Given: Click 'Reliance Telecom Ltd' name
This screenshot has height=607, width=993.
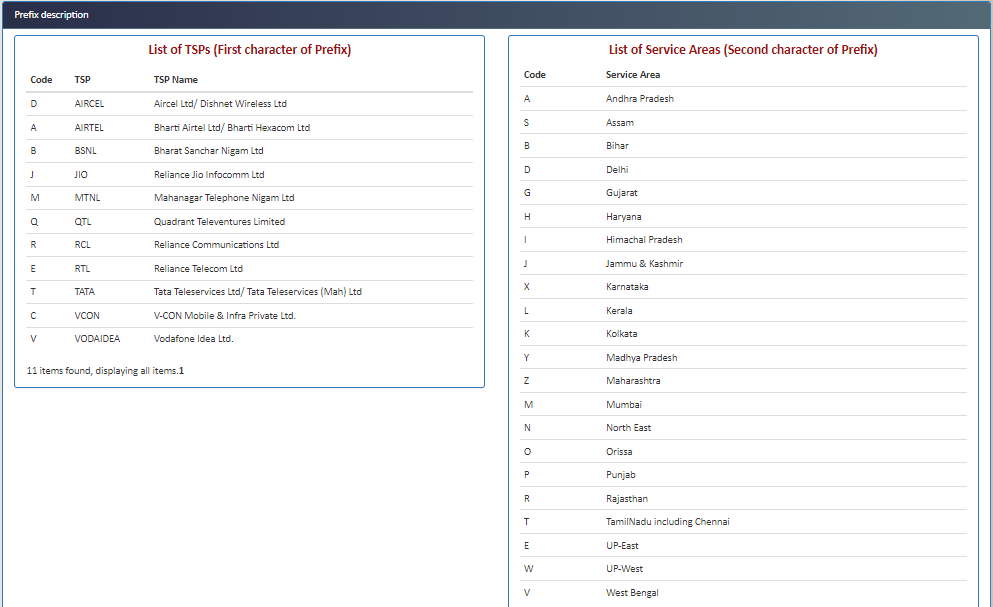Looking at the screenshot, I should [198, 269].
